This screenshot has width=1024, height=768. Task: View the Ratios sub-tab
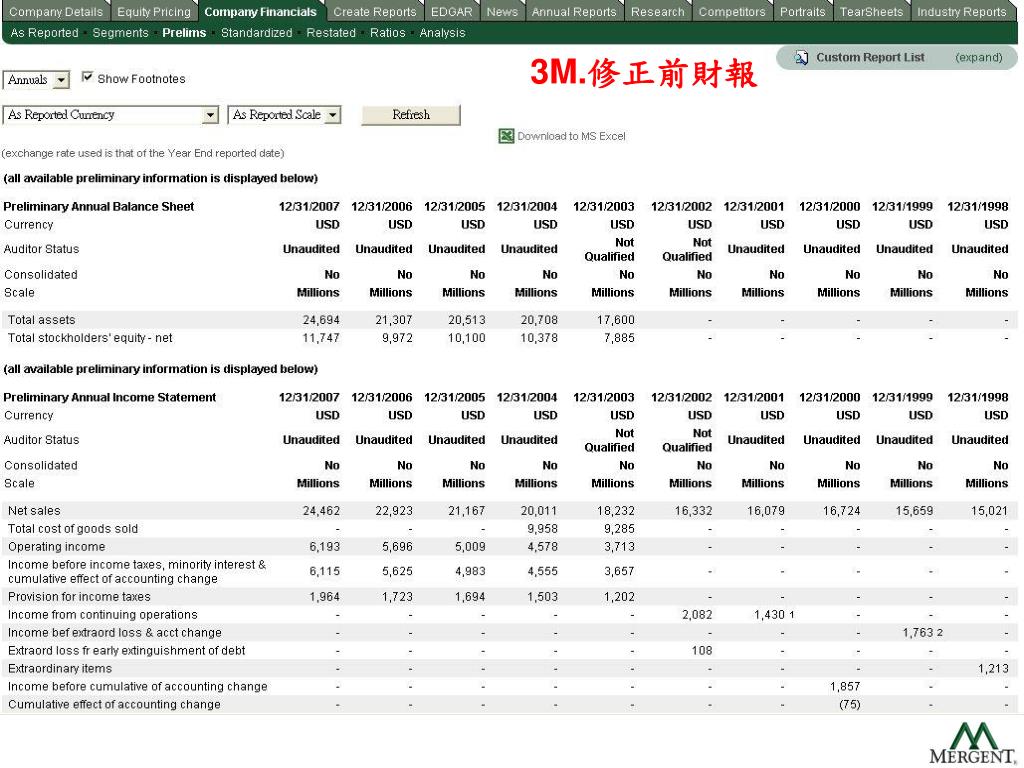tap(387, 33)
